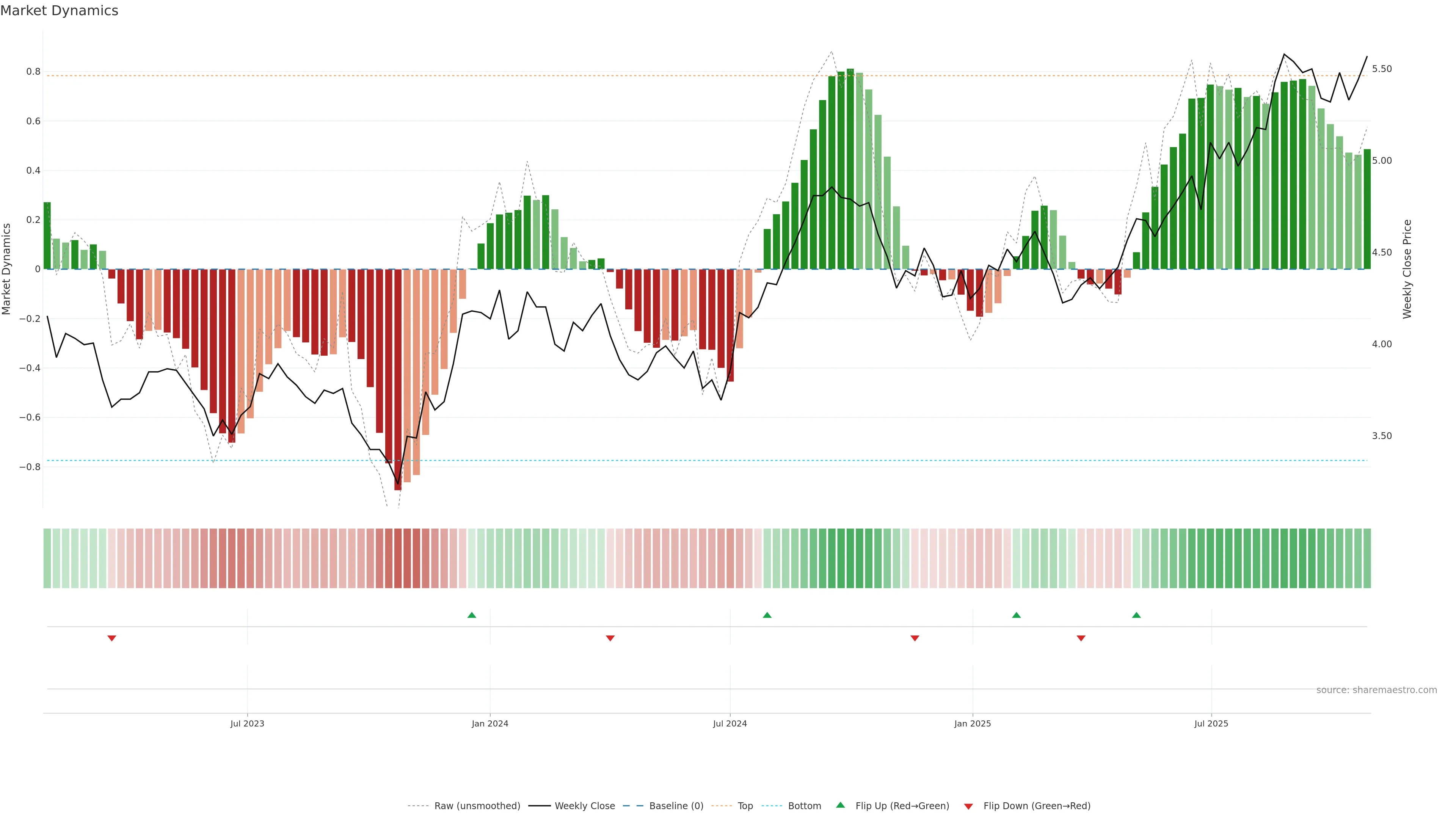Toggle the Weekly Close legend entry

tap(584, 806)
